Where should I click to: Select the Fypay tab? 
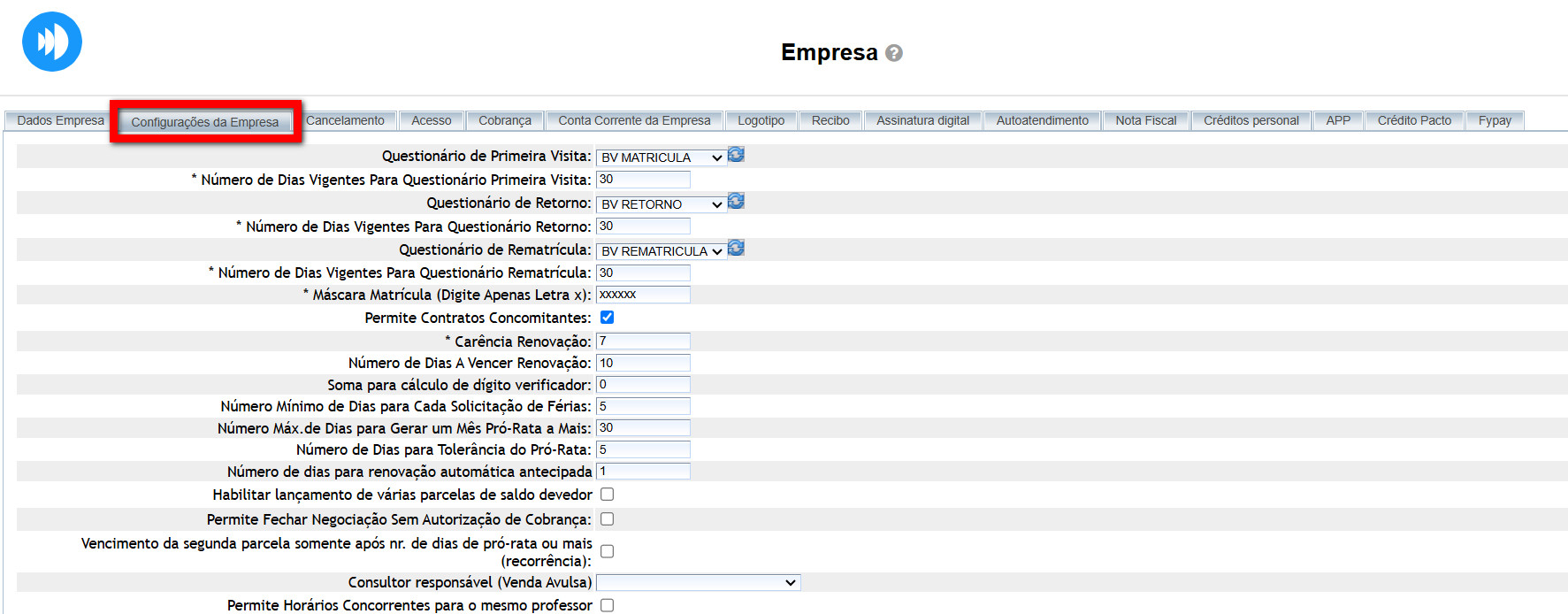pos(1495,120)
